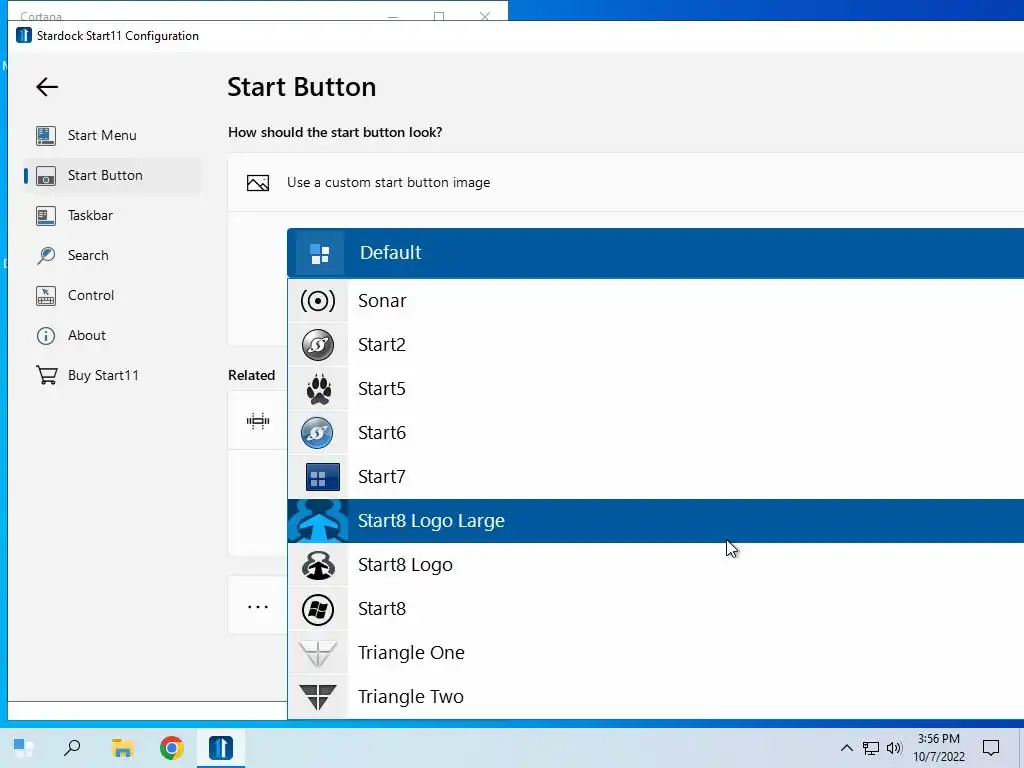
Task: Choose Triangle Two from the list
Action: (656, 696)
